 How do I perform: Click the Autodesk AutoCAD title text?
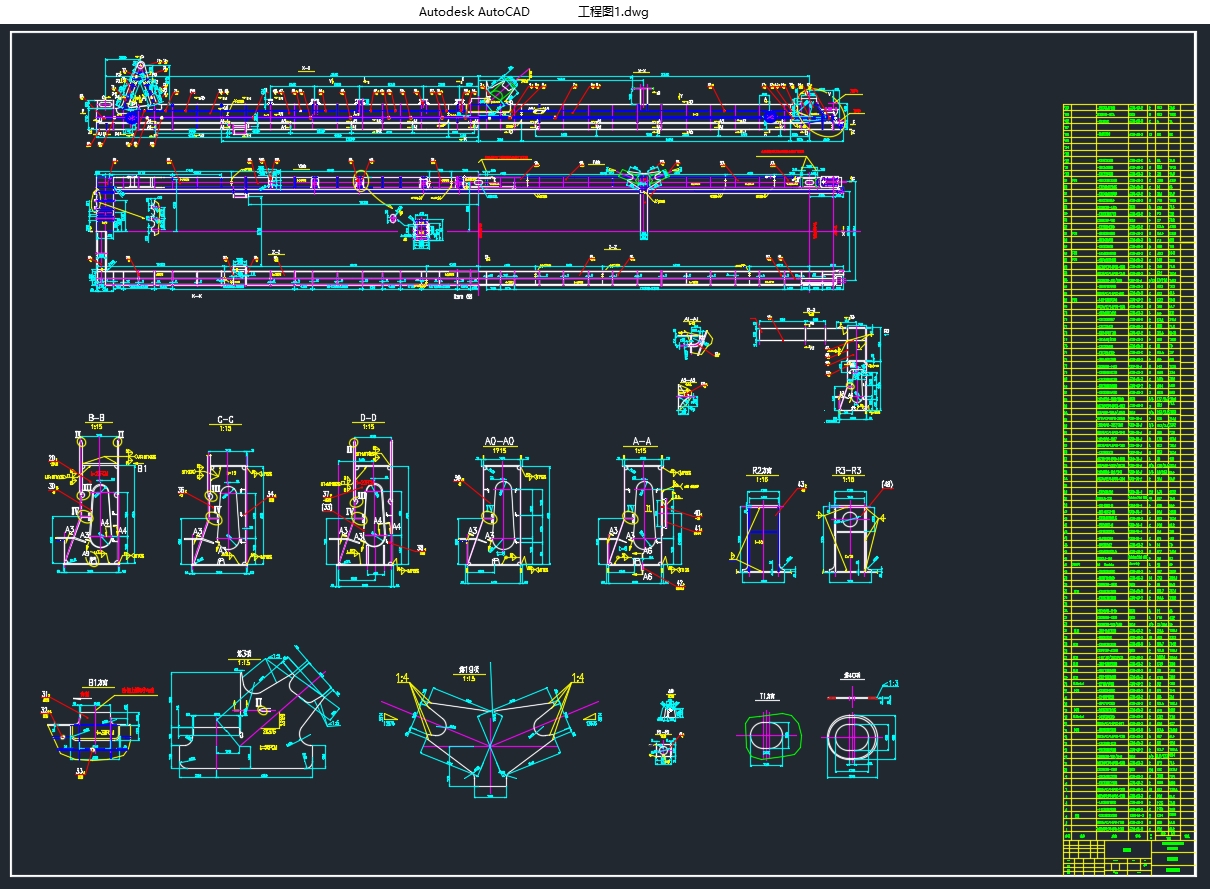tap(474, 12)
